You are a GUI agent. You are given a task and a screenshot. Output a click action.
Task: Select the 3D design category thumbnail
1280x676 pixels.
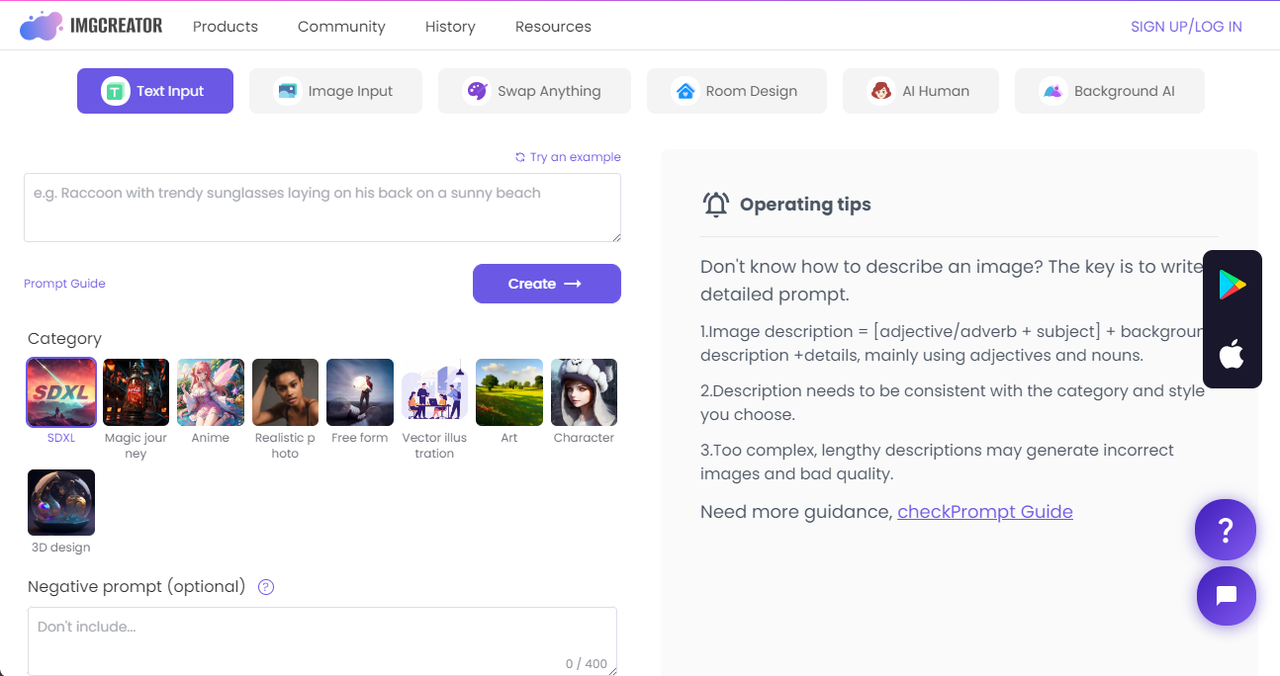tap(61, 502)
